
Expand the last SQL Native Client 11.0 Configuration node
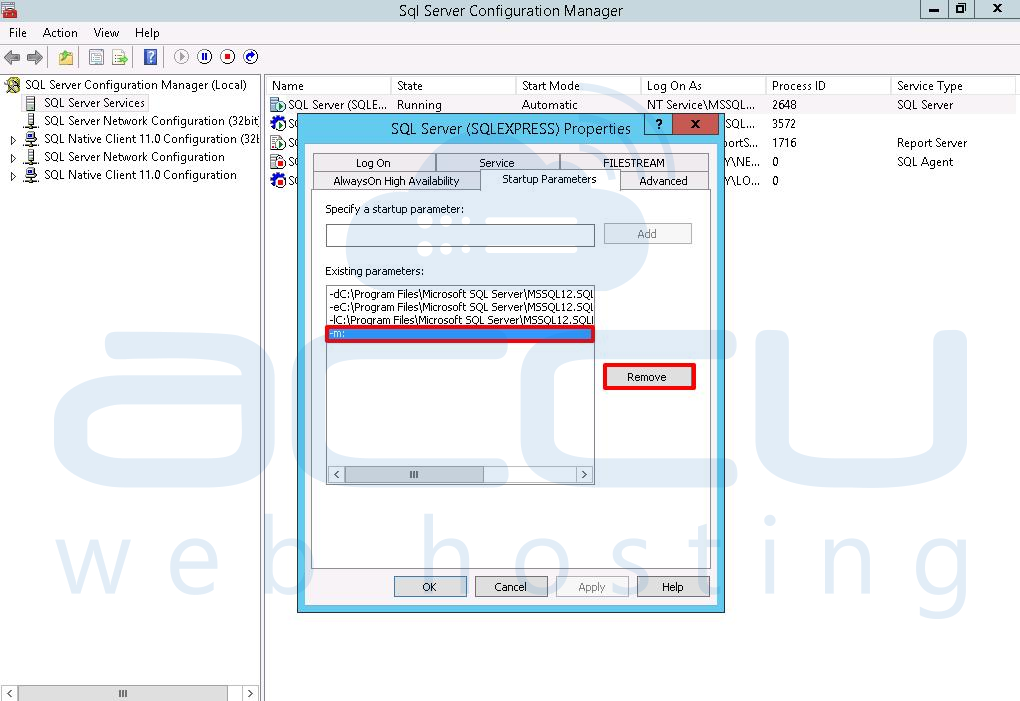coord(13,176)
